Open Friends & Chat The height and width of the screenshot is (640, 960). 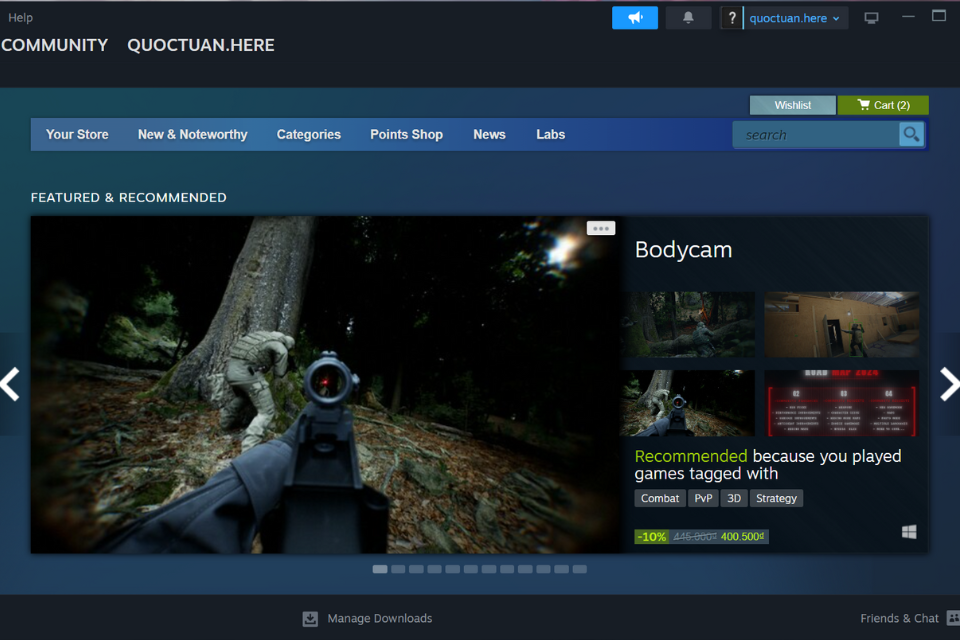coord(899,619)
